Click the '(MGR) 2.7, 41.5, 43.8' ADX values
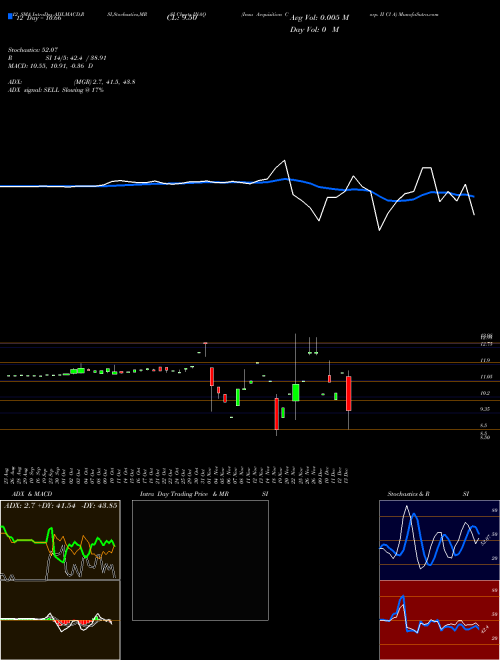The image size is (500, 660). (104, 82)
